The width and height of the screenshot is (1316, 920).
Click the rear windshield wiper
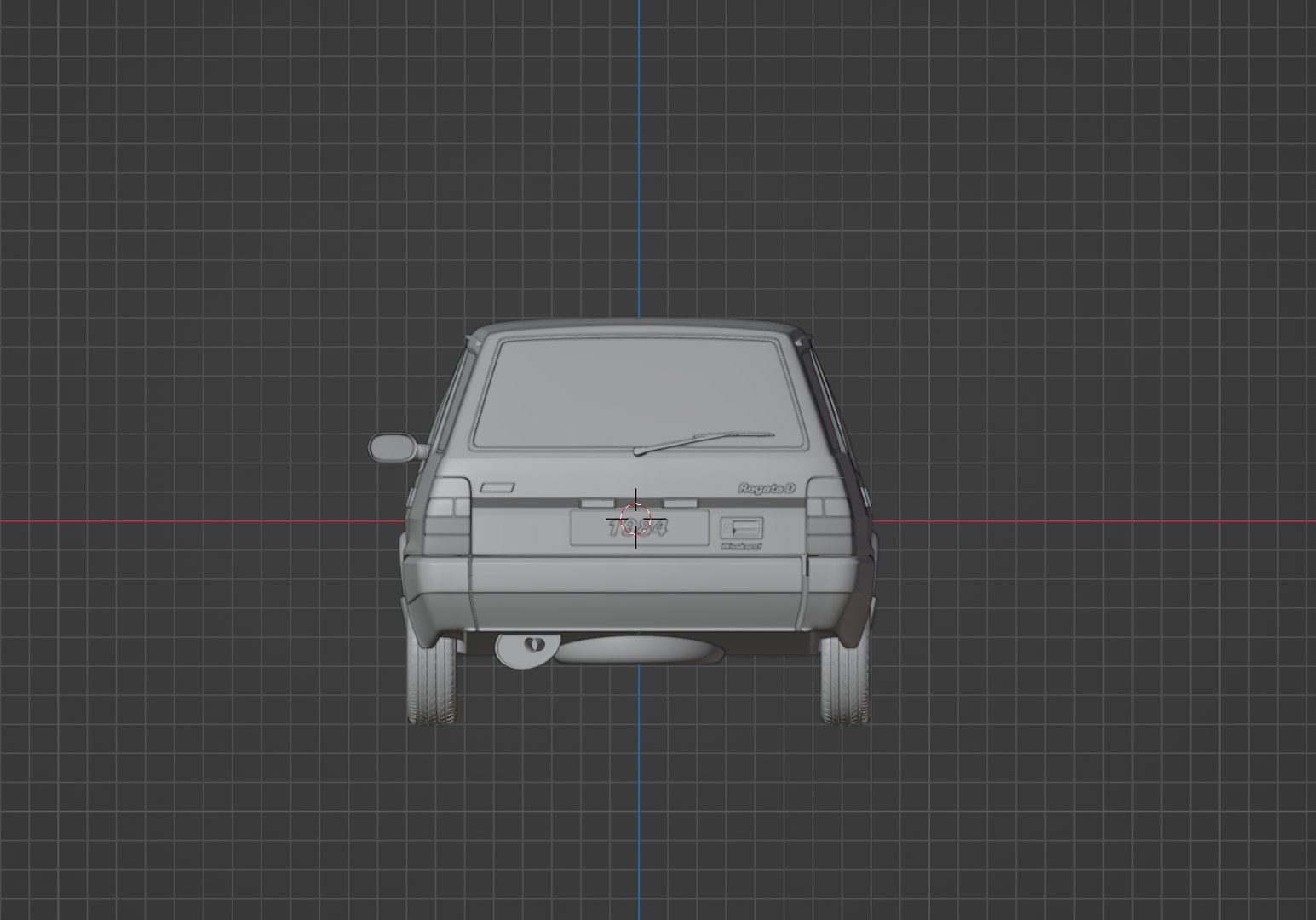[x=704, y=442]
